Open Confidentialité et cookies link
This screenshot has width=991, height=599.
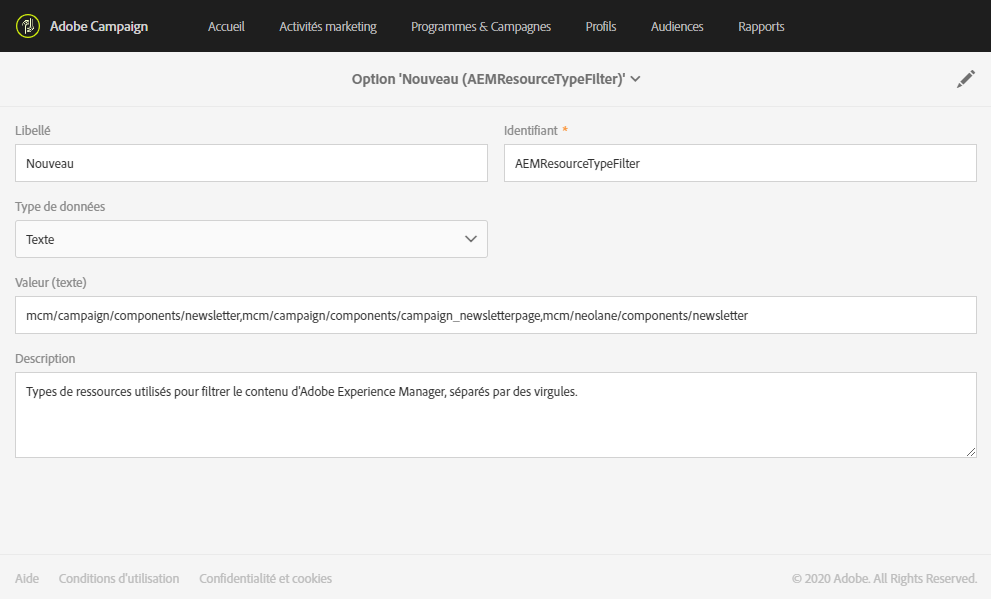pyautogui.click(x=265, y=578)
